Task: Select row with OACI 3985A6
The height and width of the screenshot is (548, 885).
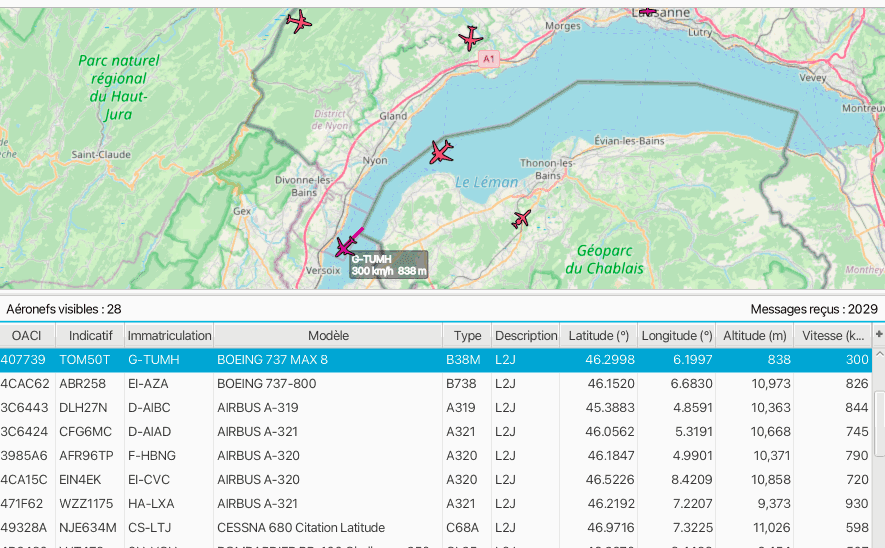Action: pos(436,455)
